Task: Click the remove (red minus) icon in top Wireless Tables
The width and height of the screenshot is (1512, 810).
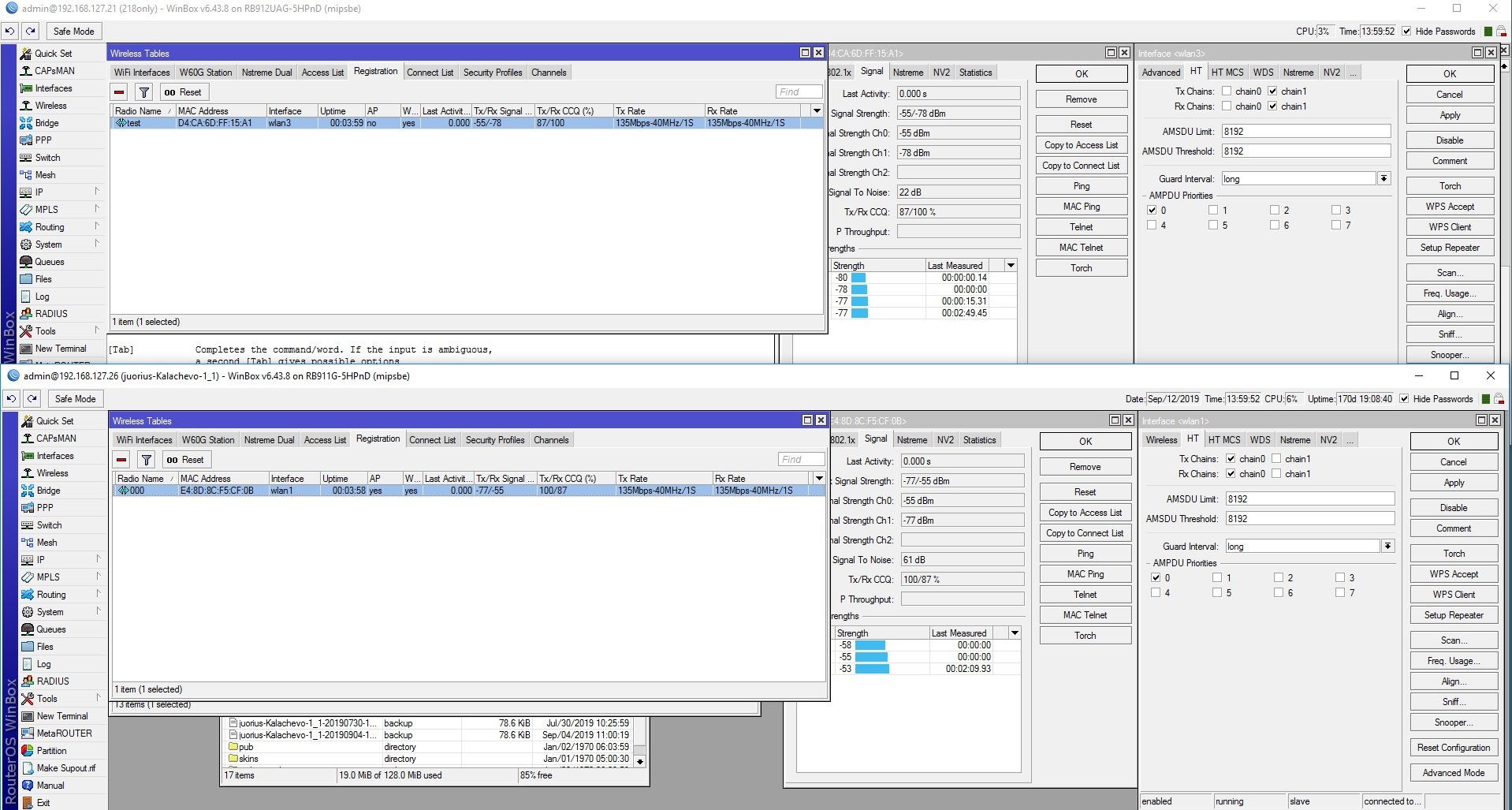Action: click(x=120, y=92)
